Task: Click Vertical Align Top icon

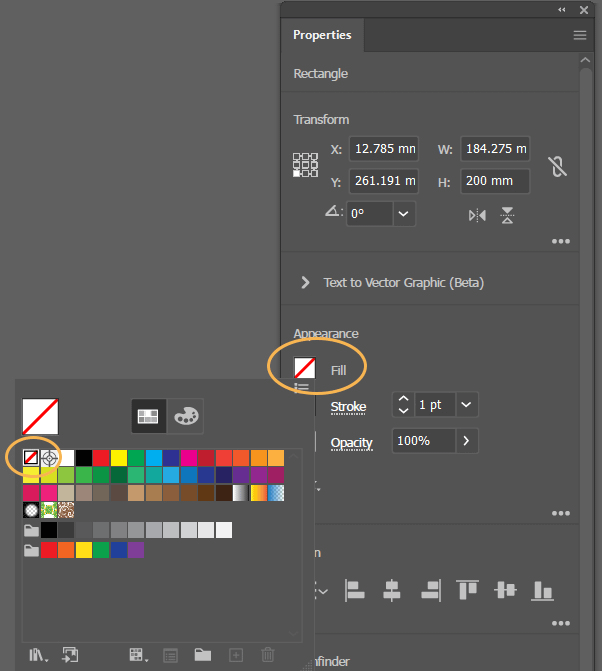Action: pos(467,591)
